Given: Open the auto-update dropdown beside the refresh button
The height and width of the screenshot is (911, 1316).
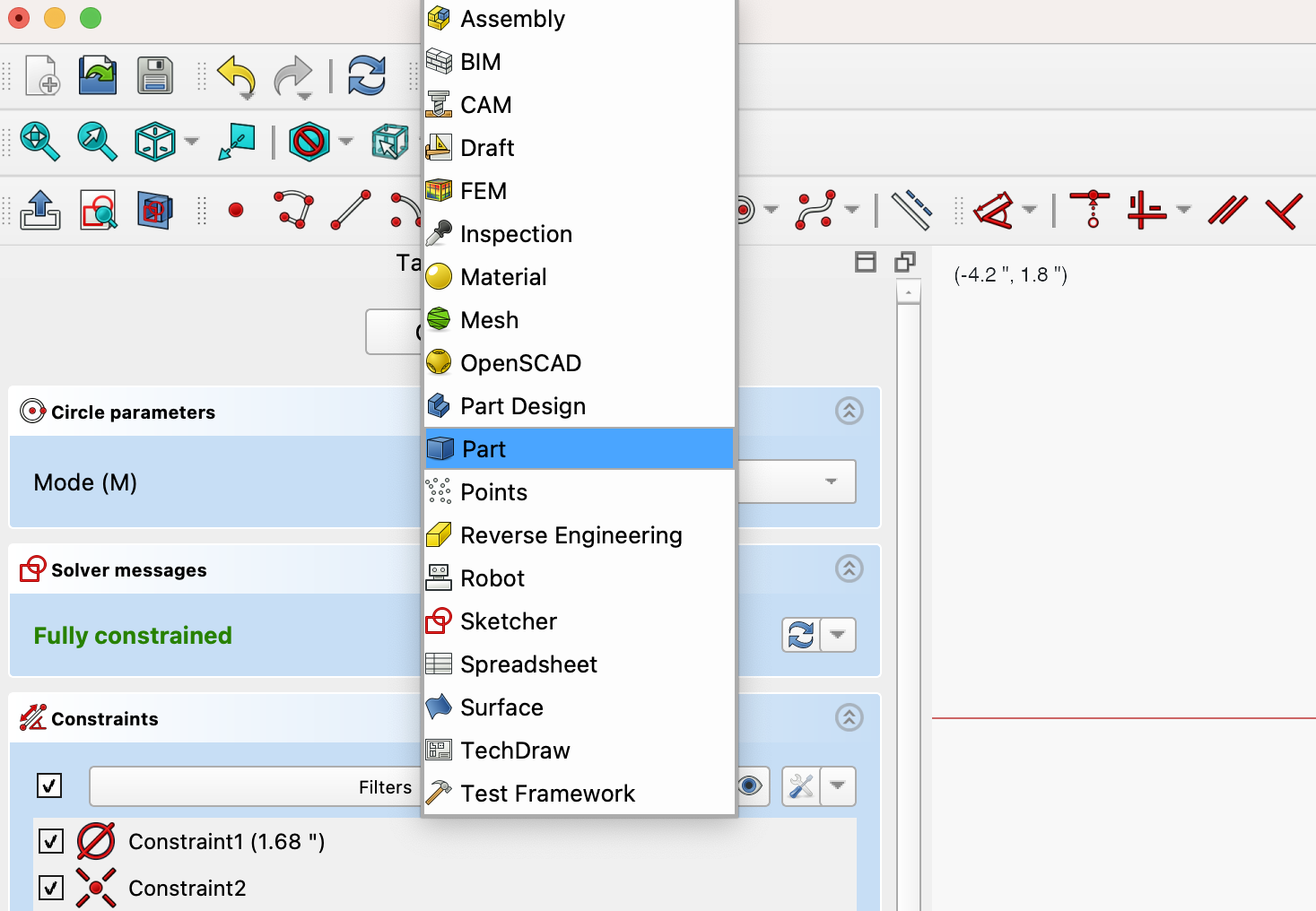Looking at the screenshot, I should (x=838, y=634).
